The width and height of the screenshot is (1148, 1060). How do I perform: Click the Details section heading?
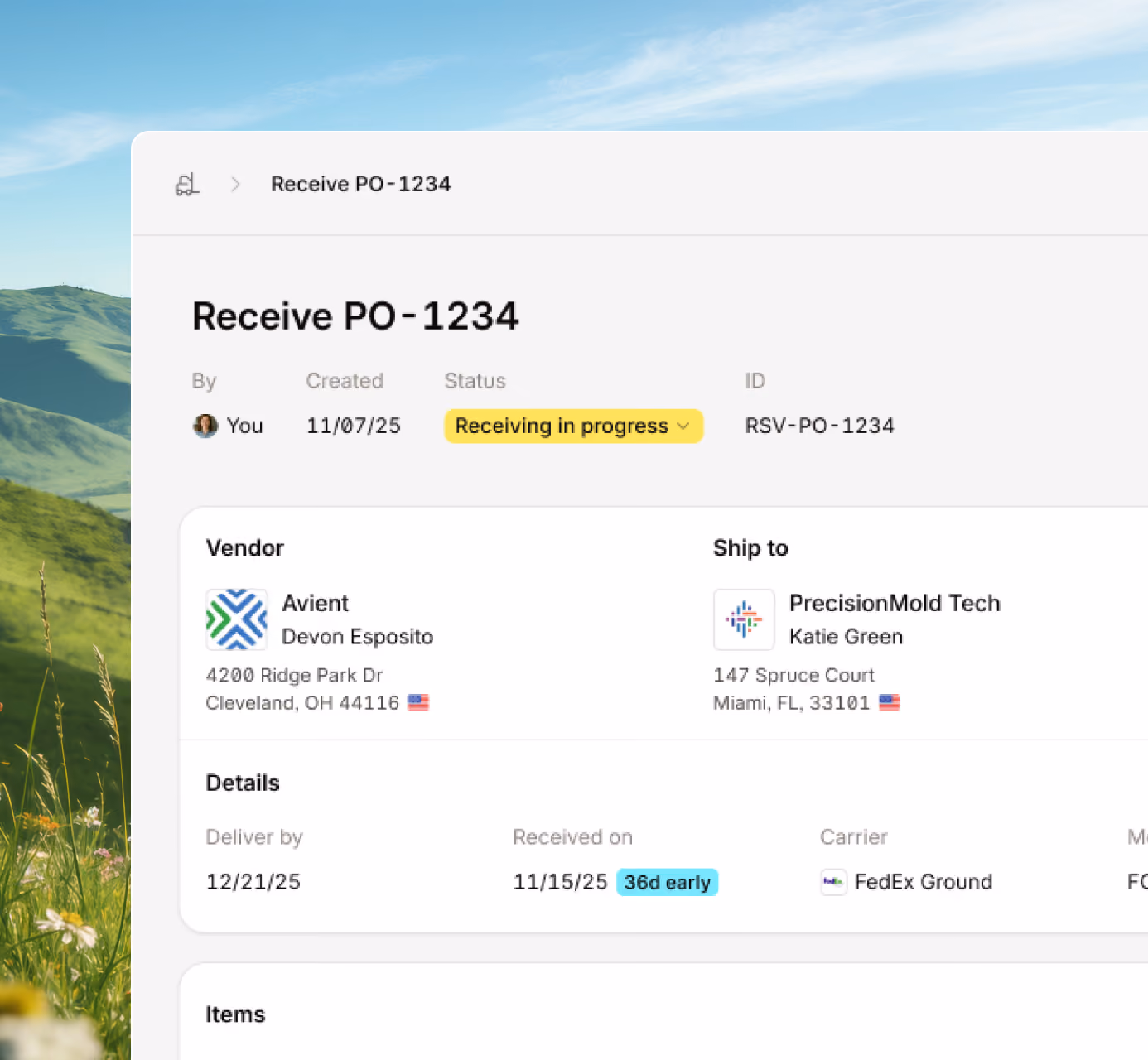pyautogui.click(x=243, y=783)
